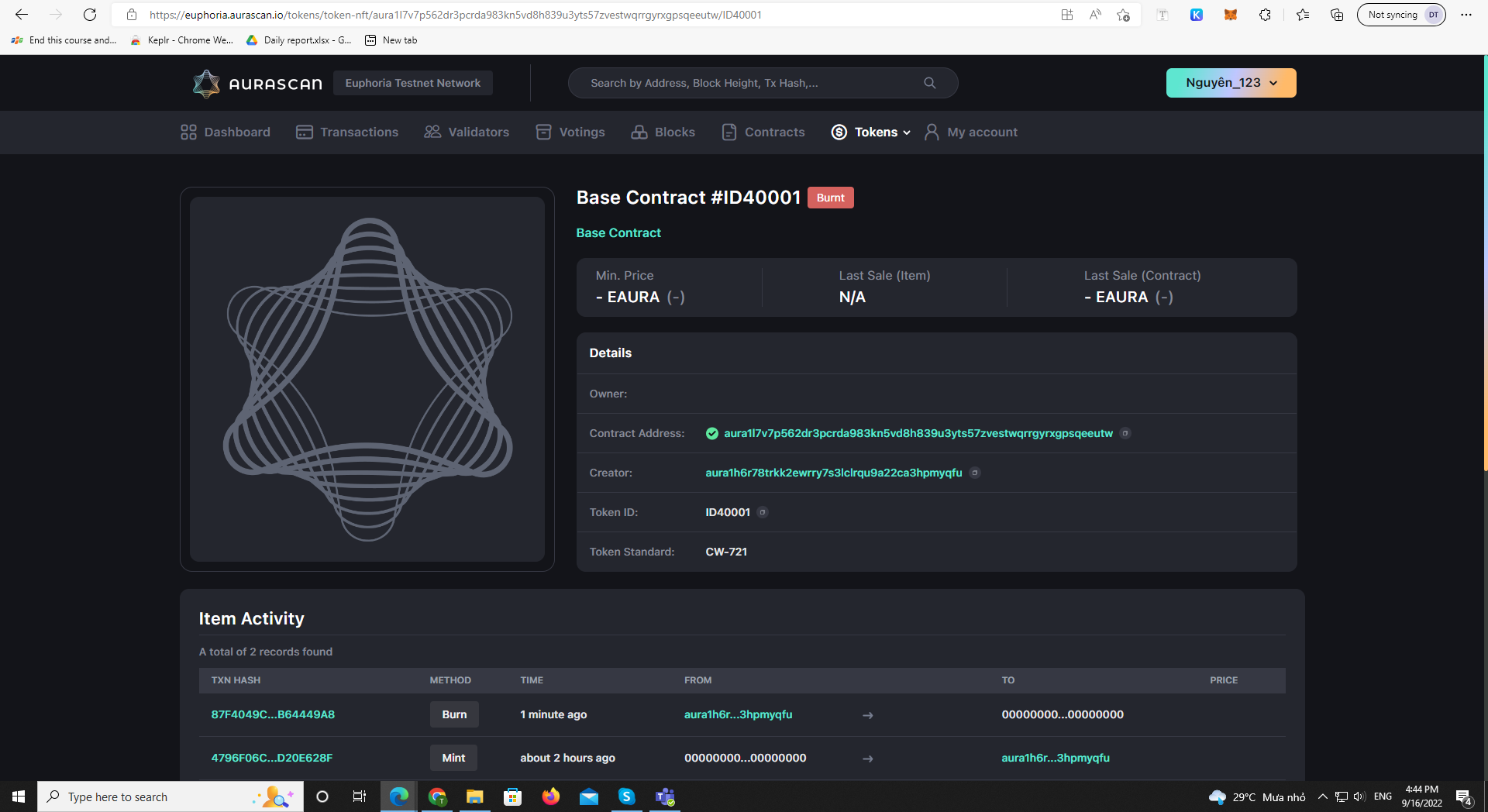The height and width of the screenshot is (812, 1488).
Task: Open the Nguyên_123 account dropdown
Action: click(x=1231, y=82)
